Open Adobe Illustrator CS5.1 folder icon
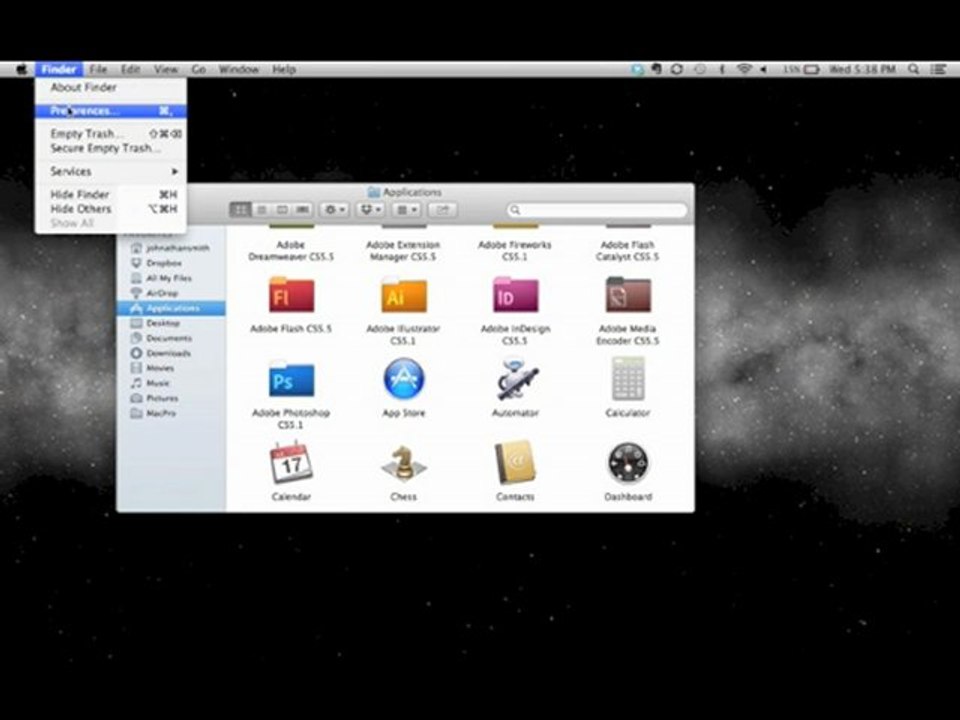 [x=403, y=294]
